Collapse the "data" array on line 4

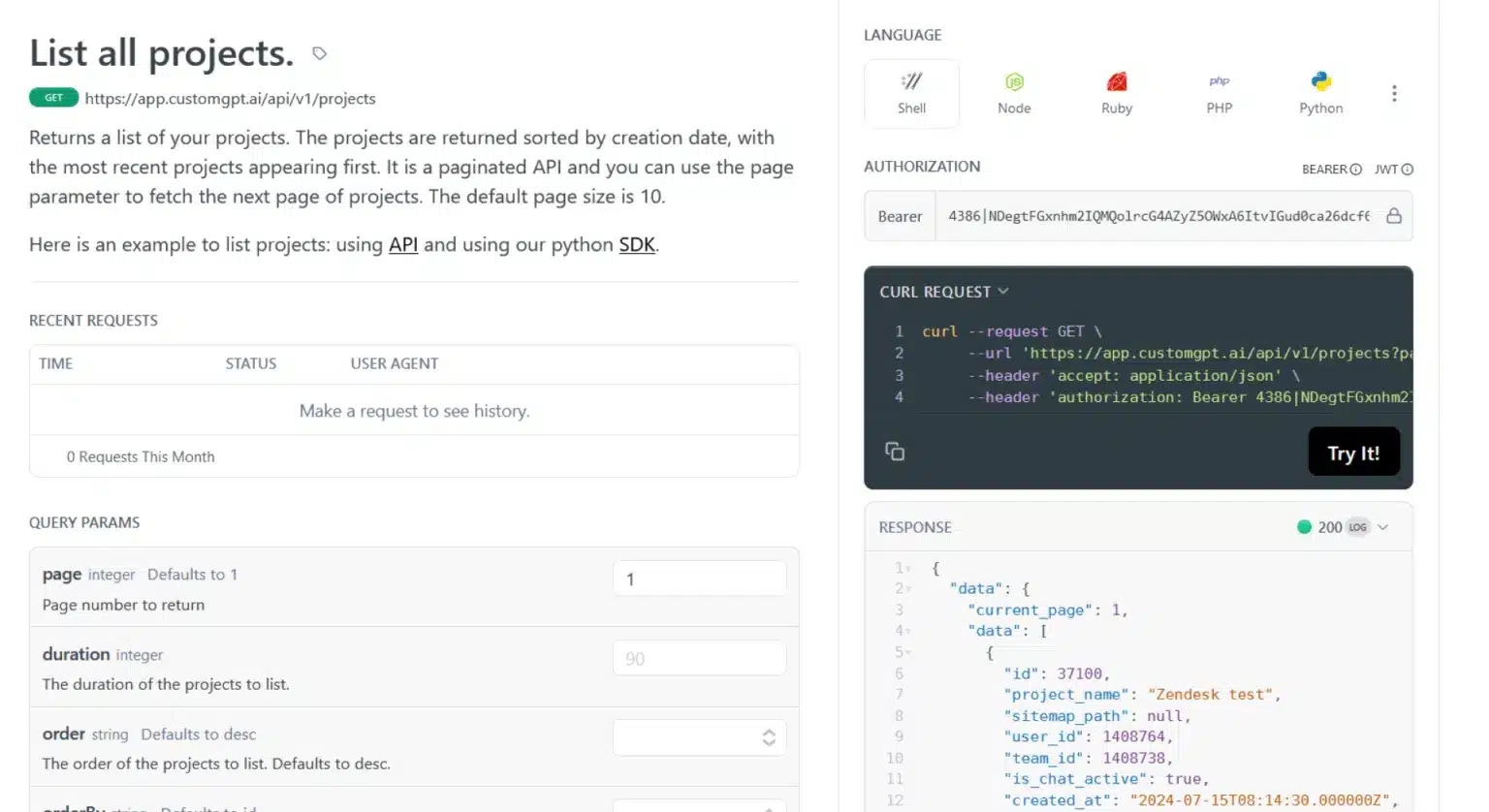(908, 631)
